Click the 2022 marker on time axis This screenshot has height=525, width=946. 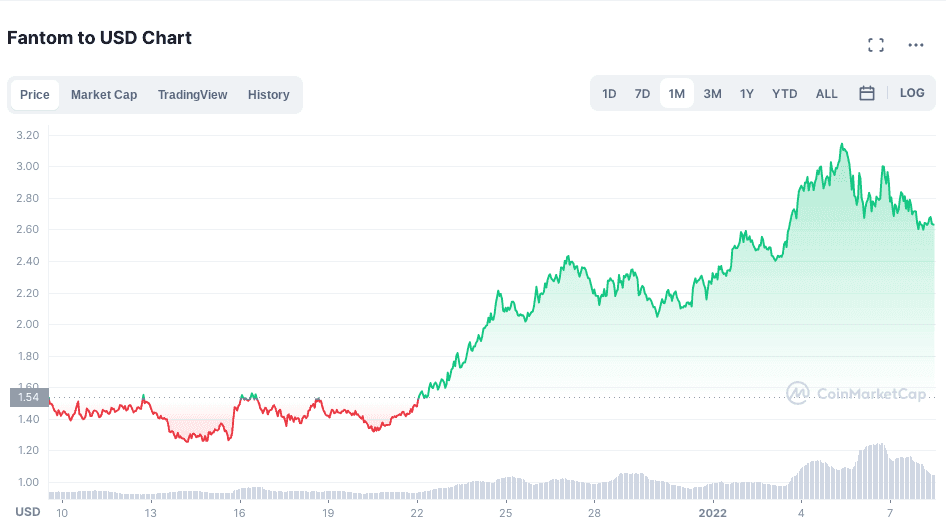point(712,512)
